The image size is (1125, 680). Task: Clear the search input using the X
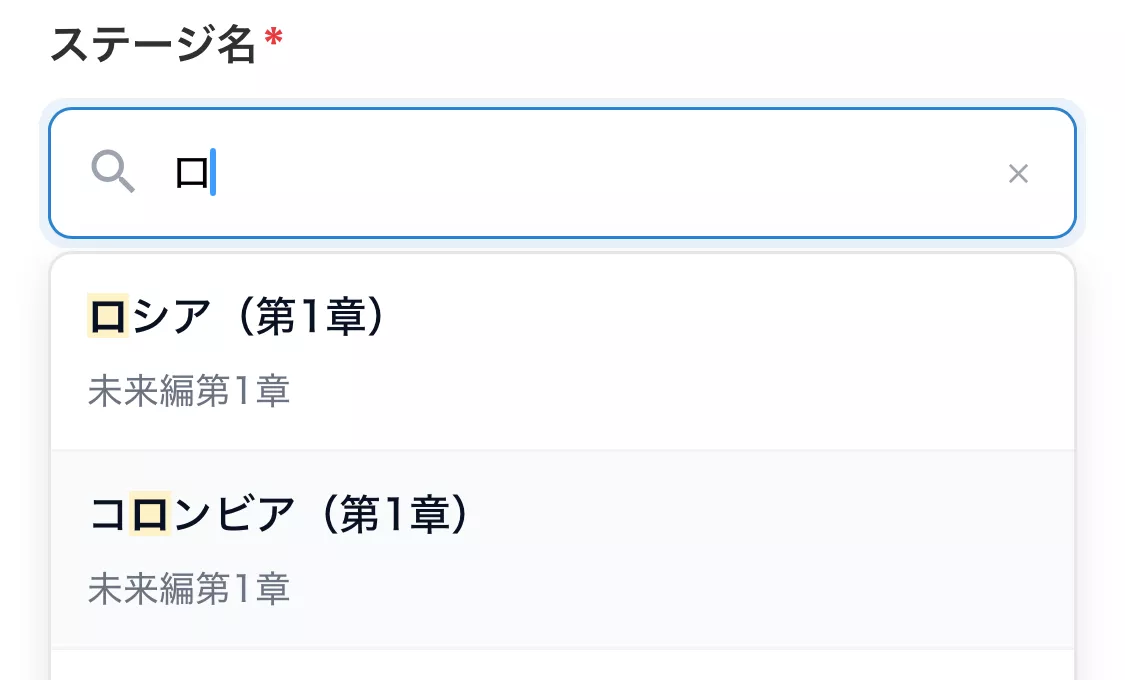pos(1018,173)
